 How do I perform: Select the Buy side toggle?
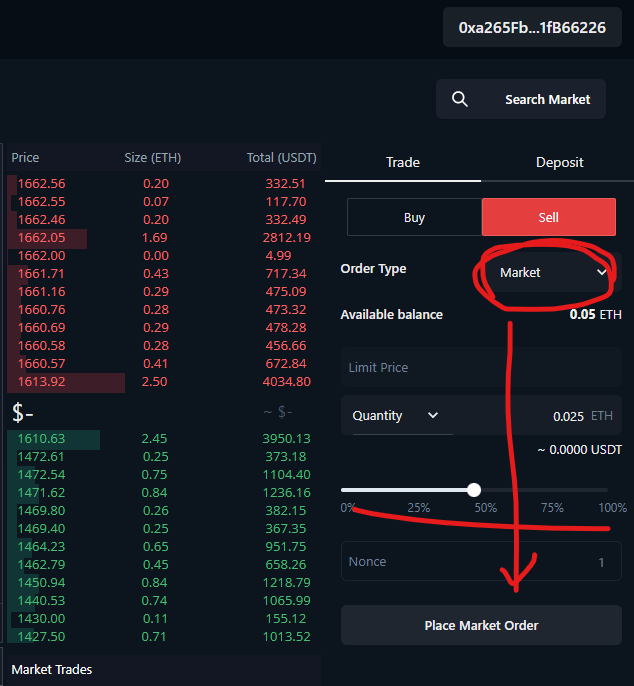tap(414, 217)
